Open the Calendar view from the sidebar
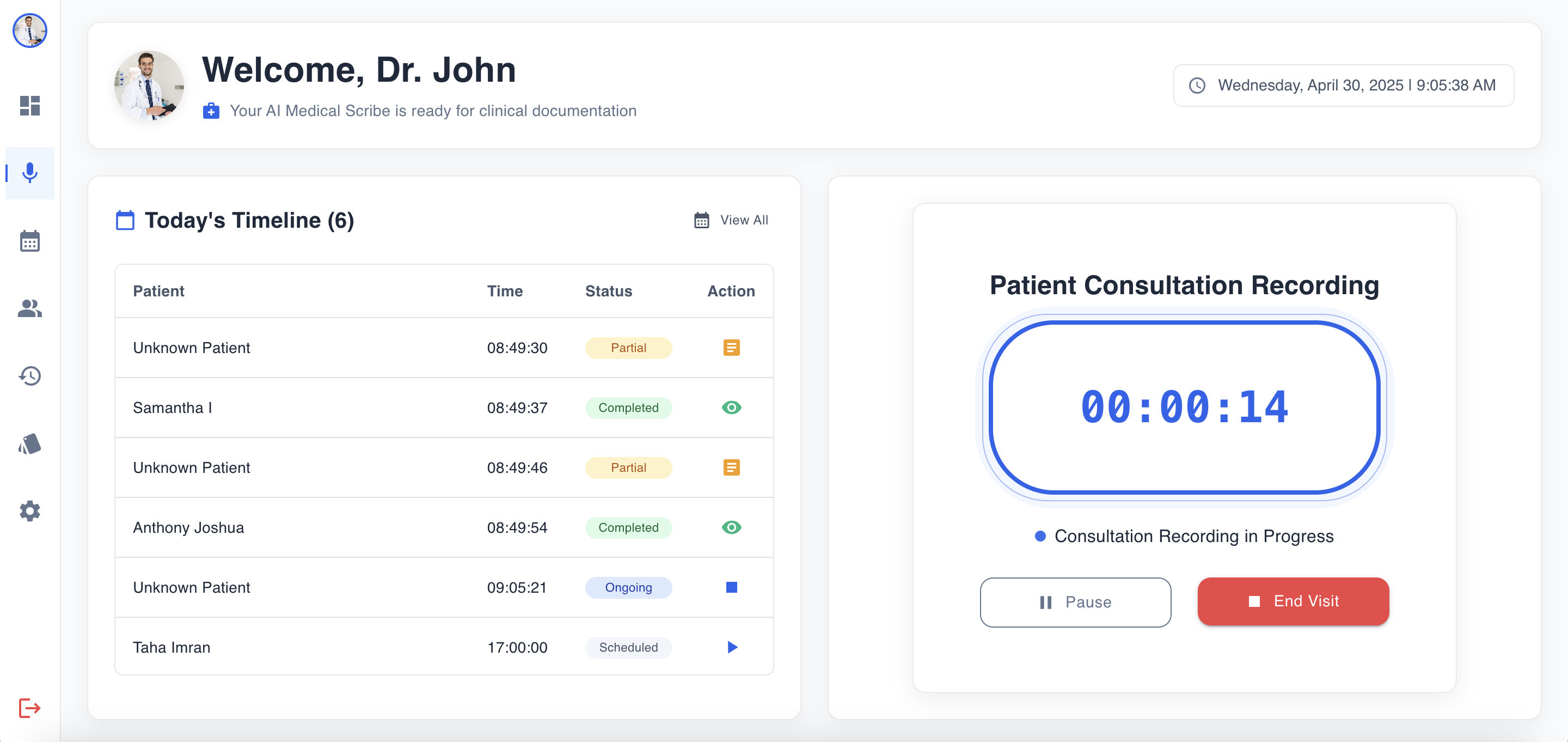Viewport: 1568px width, 742px height. pos(29,241)
